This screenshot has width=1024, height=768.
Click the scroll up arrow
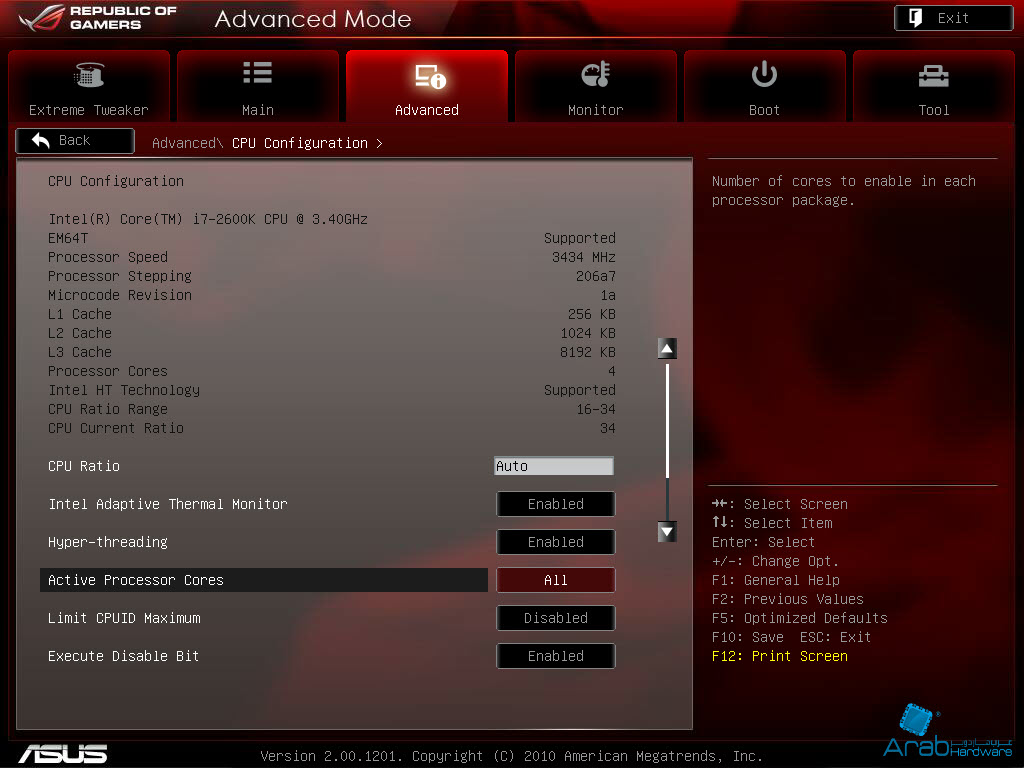667,349
